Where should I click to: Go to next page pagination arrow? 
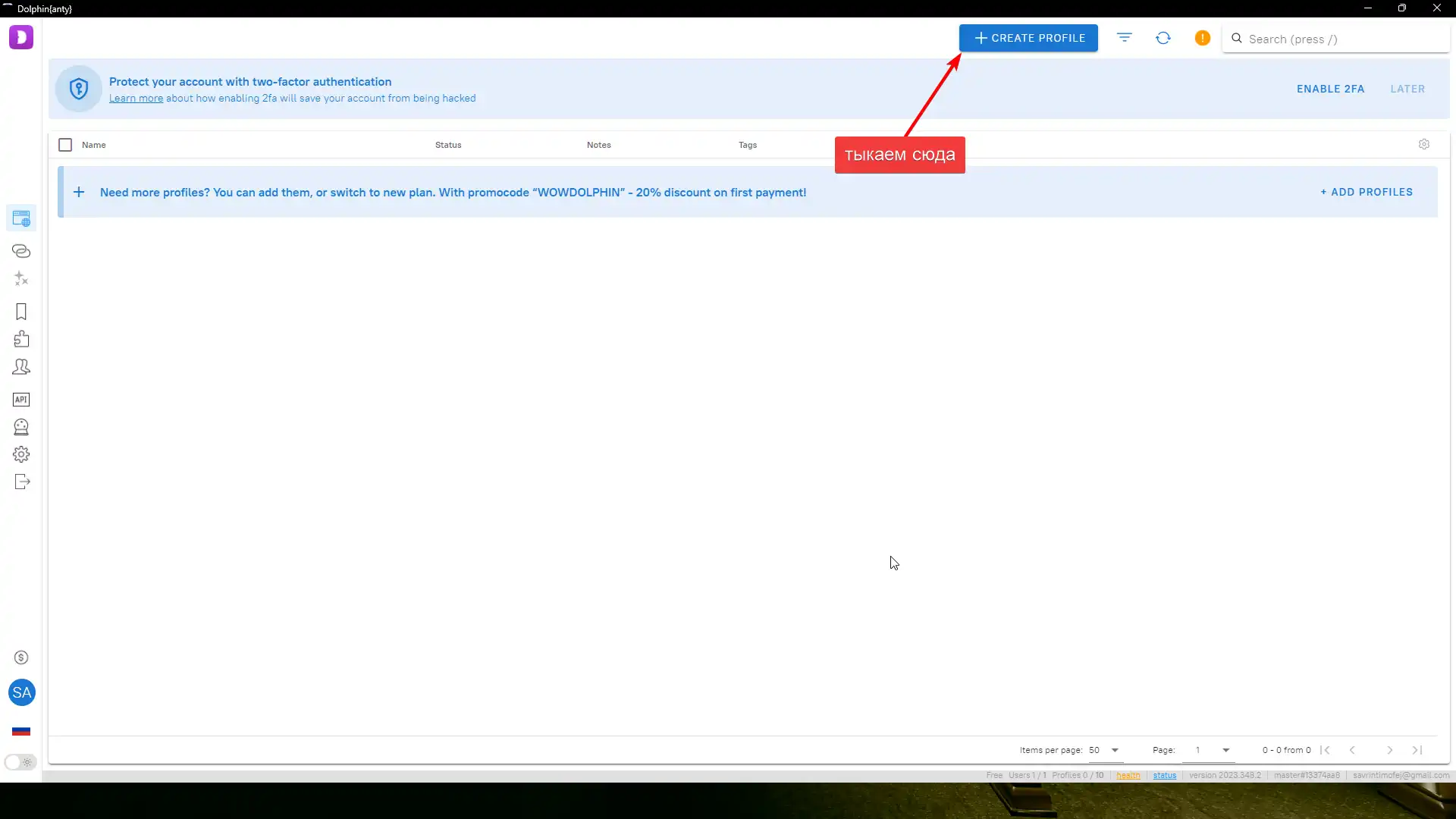[x=1390, y=750]
